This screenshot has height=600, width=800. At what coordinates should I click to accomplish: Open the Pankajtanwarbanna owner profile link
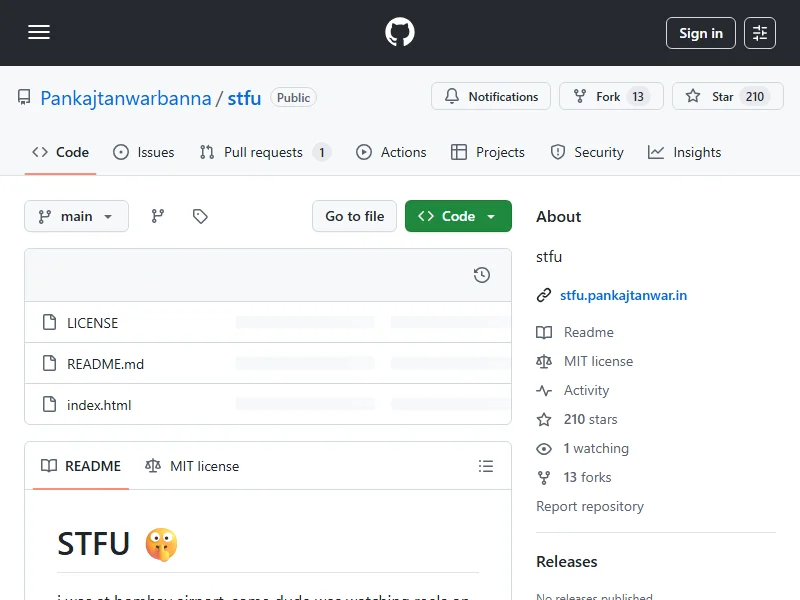tap(126, 98)
